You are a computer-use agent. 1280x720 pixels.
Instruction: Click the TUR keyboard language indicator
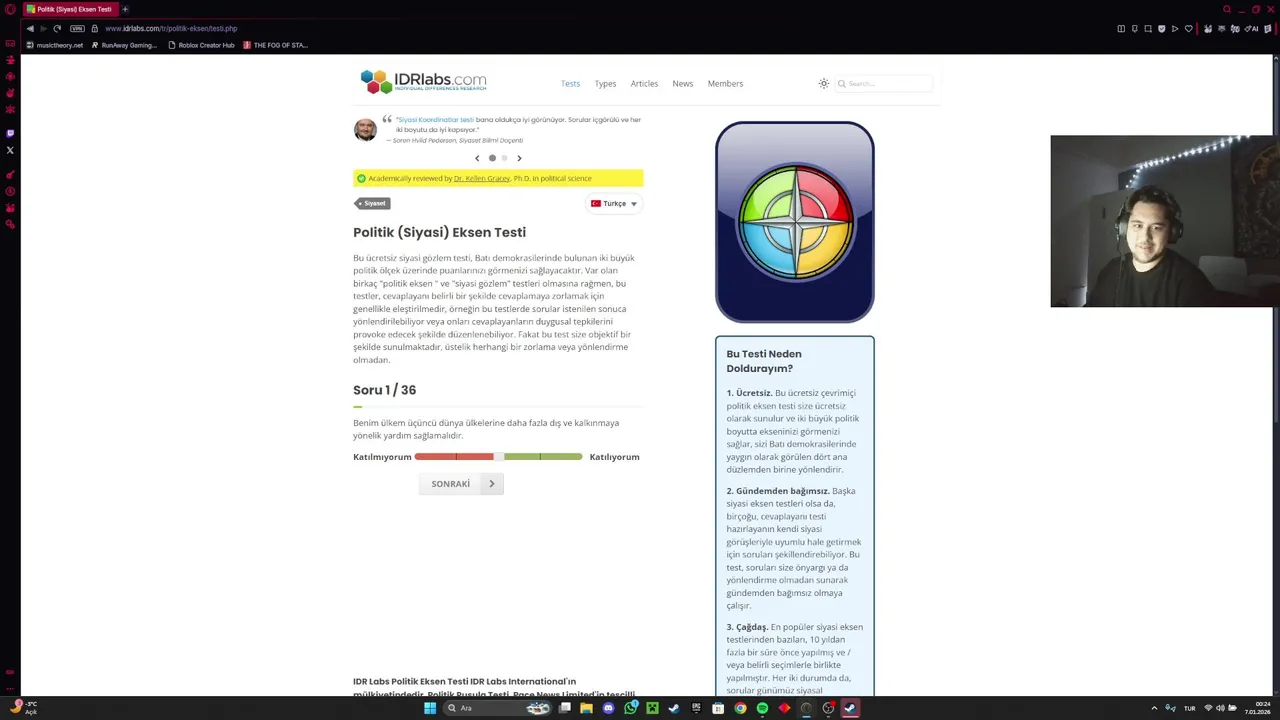(1190, 708)
